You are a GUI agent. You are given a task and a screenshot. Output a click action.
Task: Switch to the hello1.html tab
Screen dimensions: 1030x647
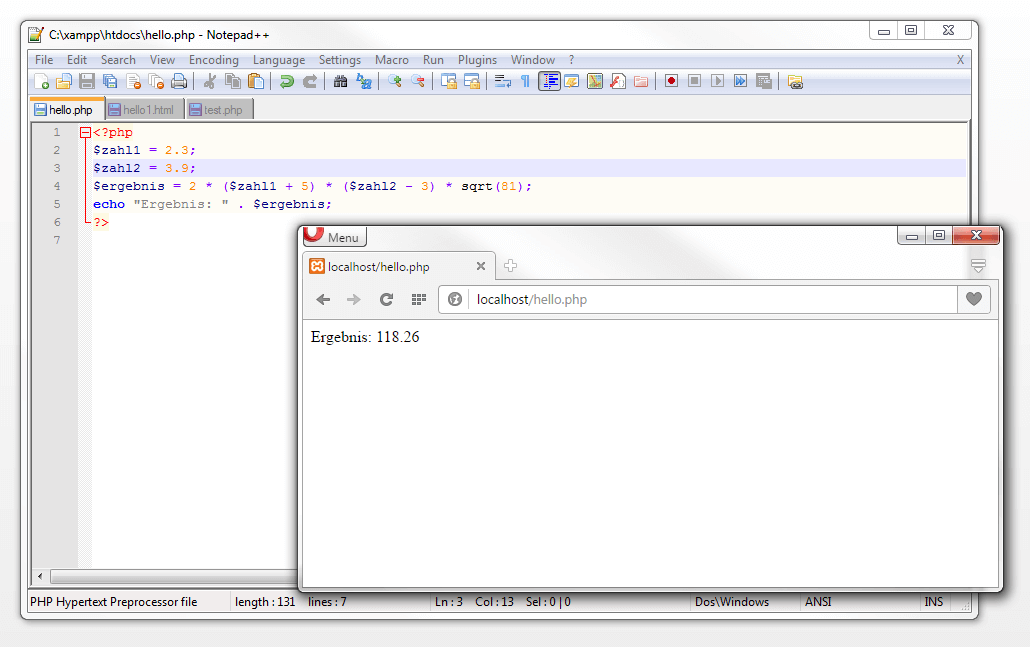(x=145, y=110)
